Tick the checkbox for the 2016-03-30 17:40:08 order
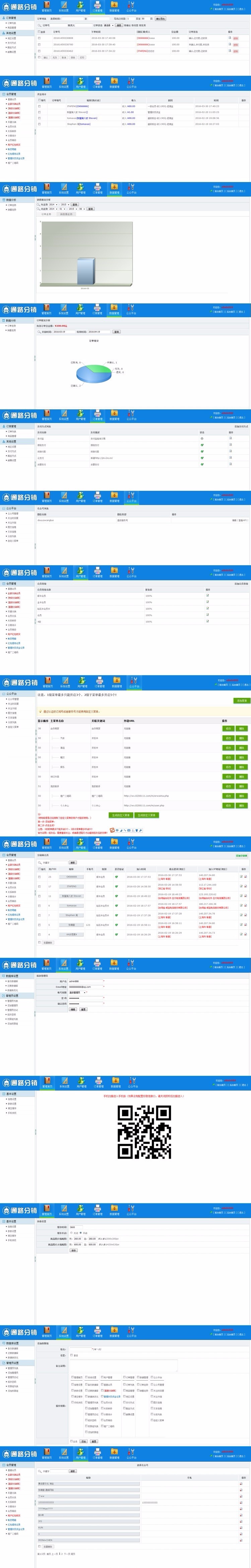 [40, 38]
